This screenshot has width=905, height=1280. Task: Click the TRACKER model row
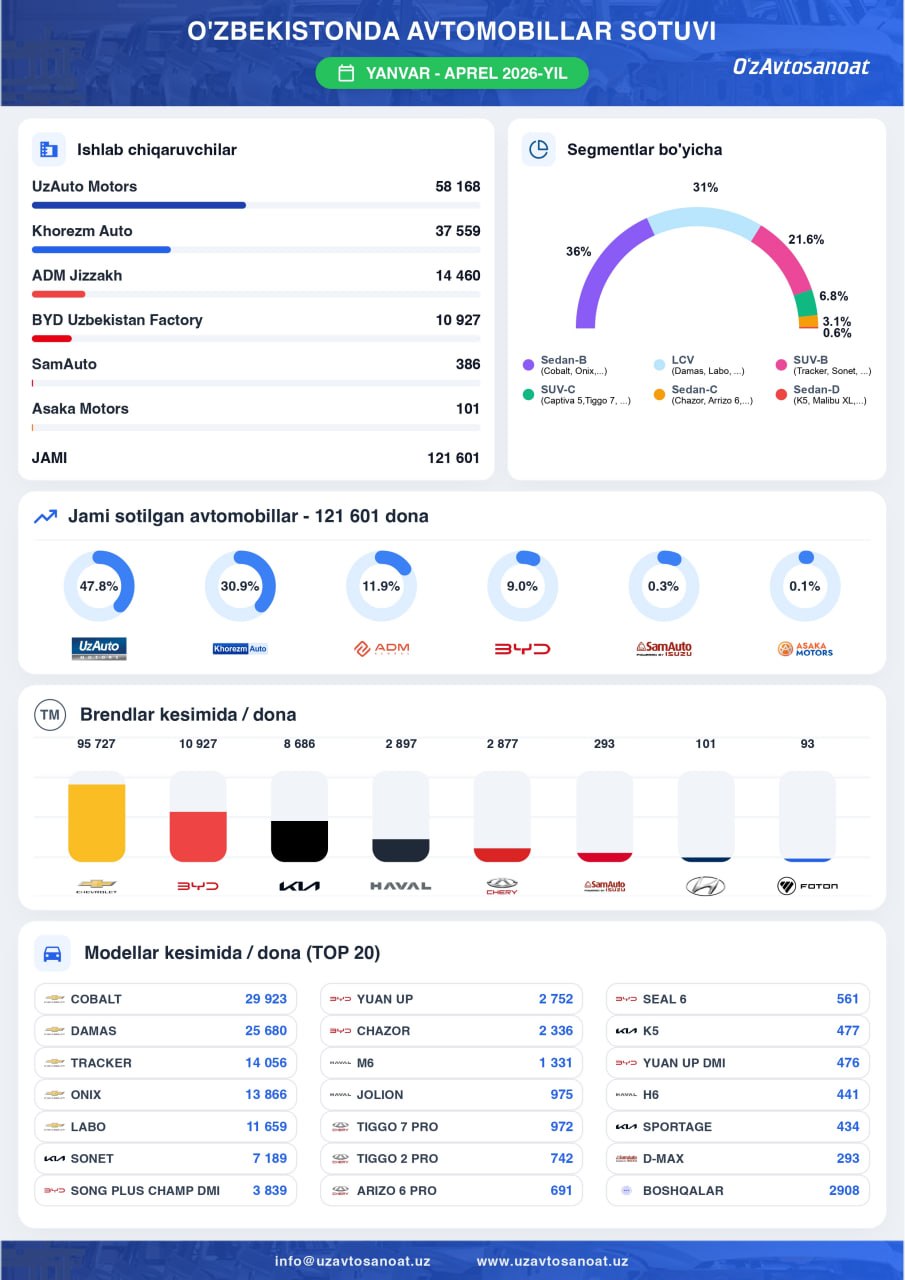click(x=166, y=1063)
